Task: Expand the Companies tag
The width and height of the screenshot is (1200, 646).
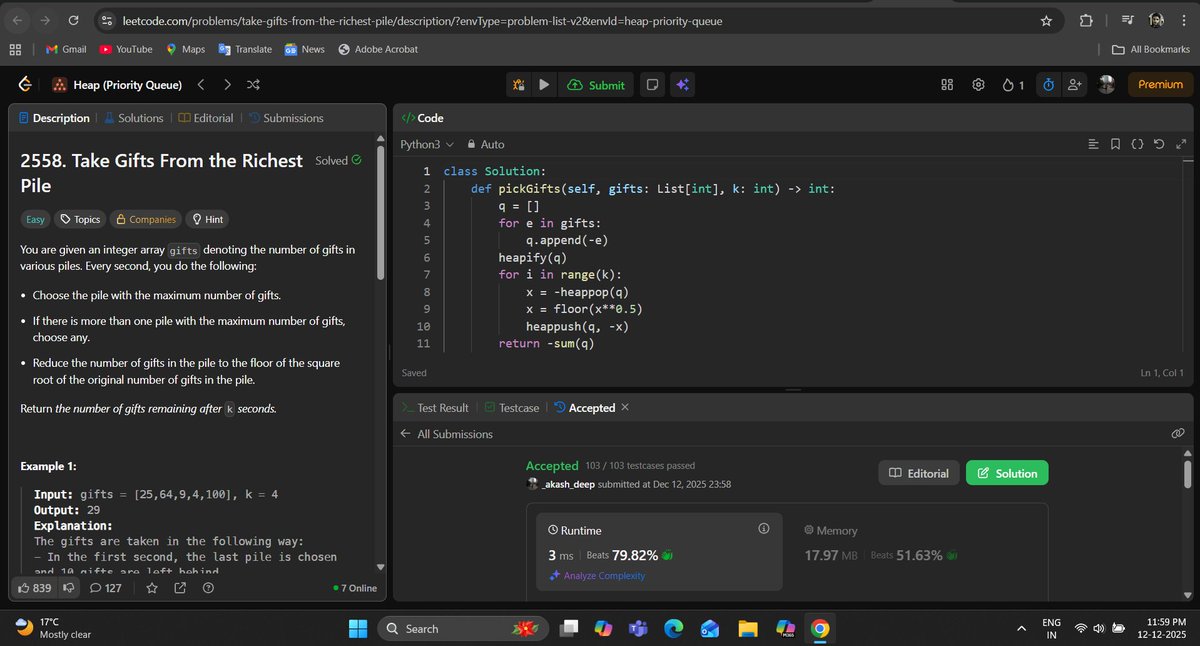Action: click(145, 219)
